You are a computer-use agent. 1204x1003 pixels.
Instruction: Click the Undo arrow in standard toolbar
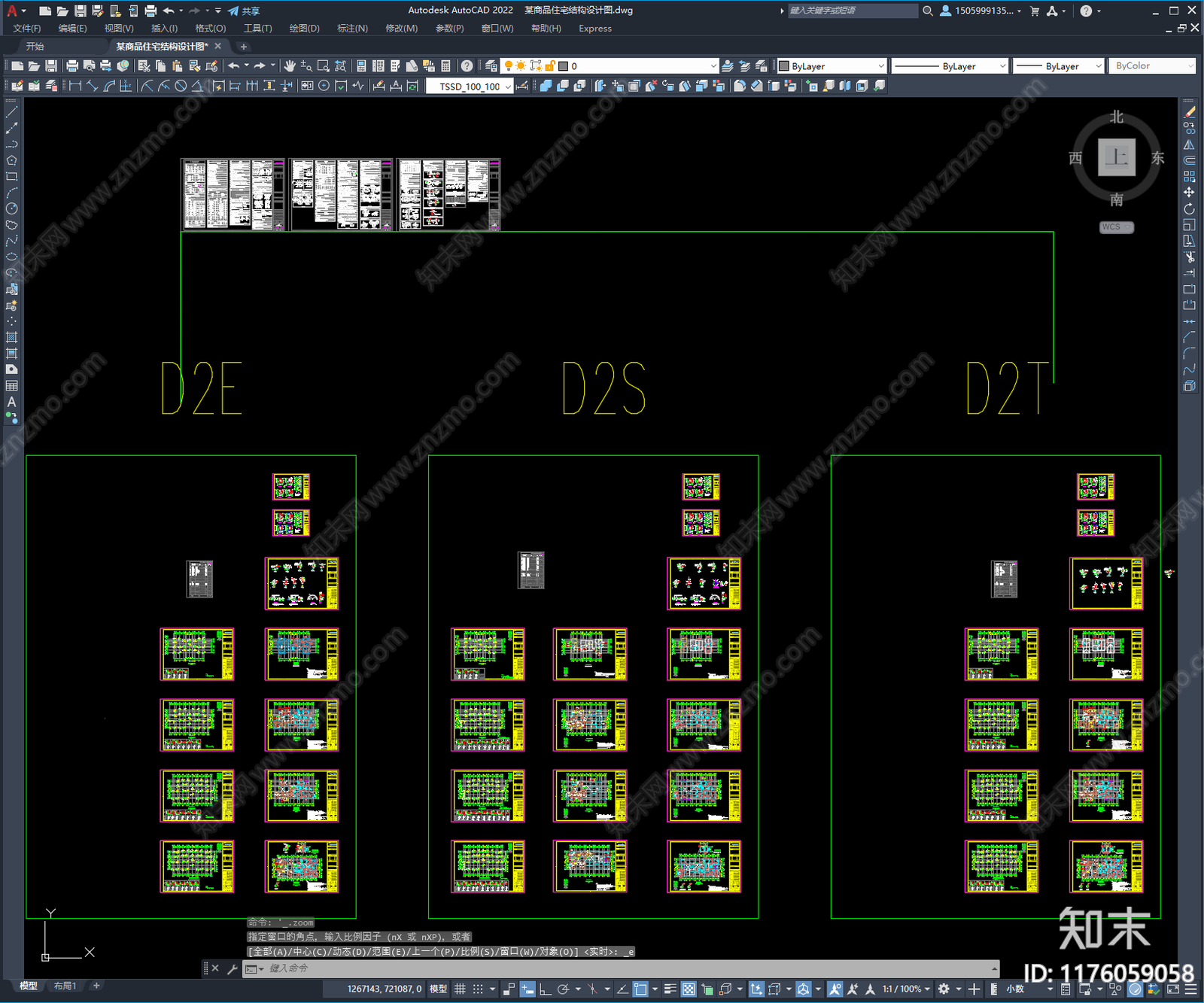coord(234,66)
